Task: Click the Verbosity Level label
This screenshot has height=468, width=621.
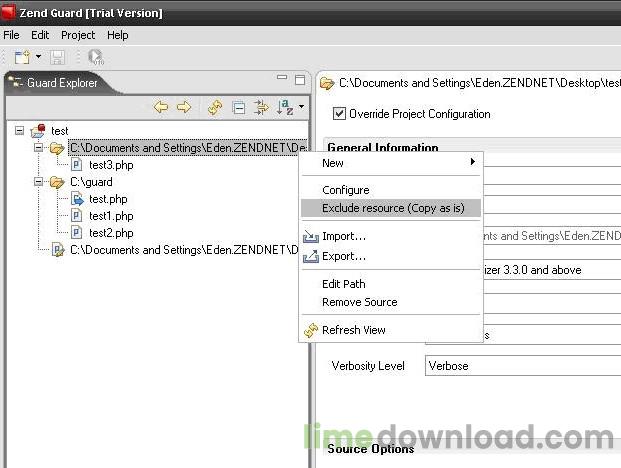Action: (368, 366)
